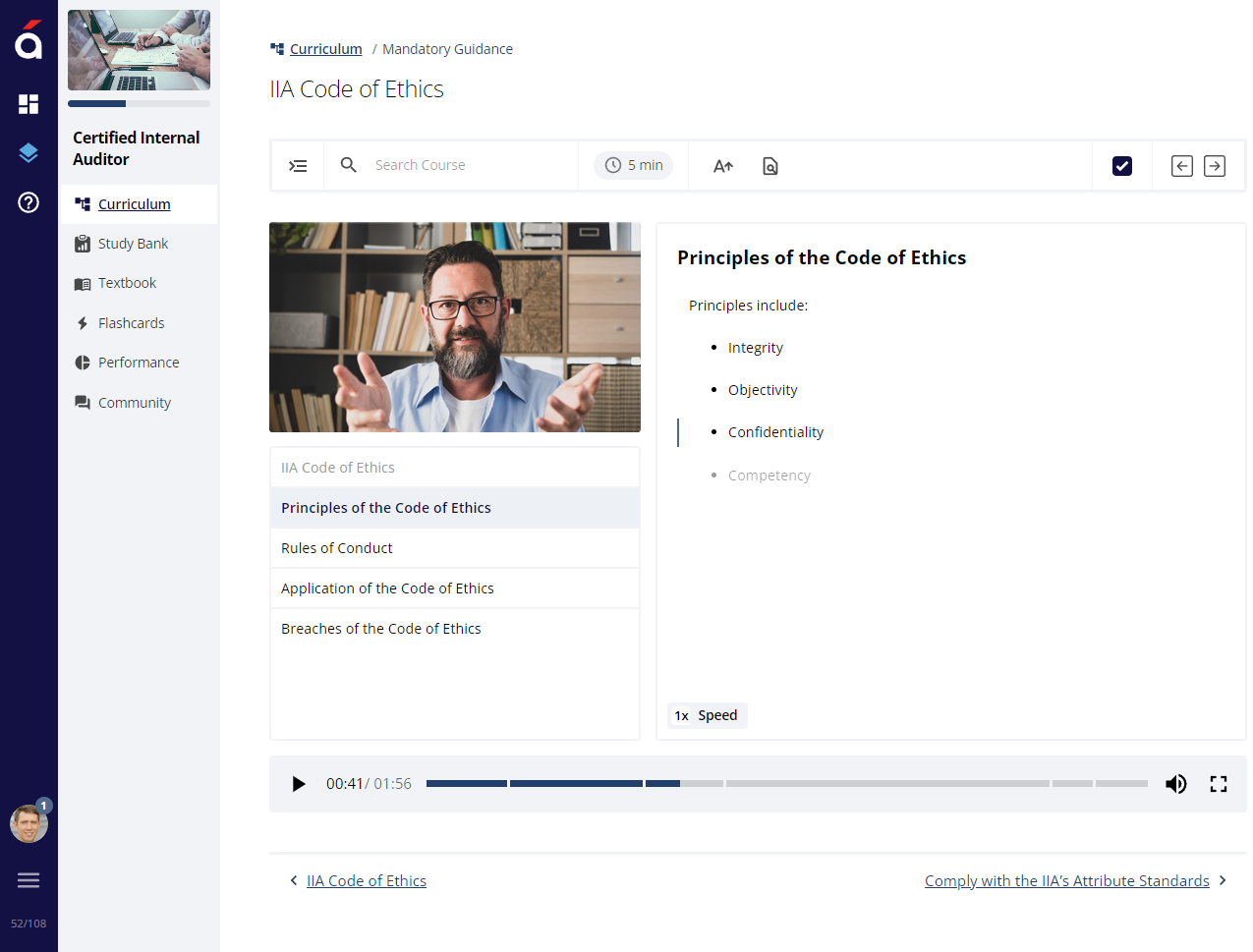Mute the video audio

point(1175,783)
